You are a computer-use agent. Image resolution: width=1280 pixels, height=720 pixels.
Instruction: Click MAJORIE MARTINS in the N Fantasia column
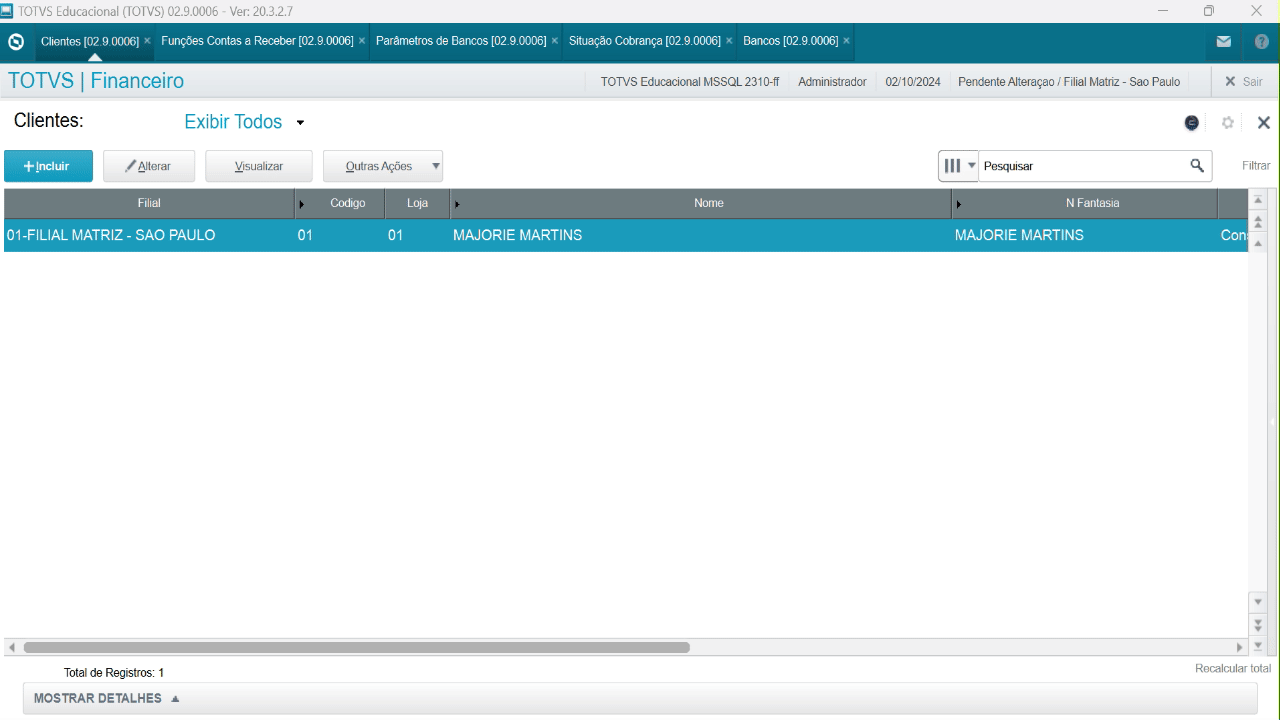click(1019, 236)
